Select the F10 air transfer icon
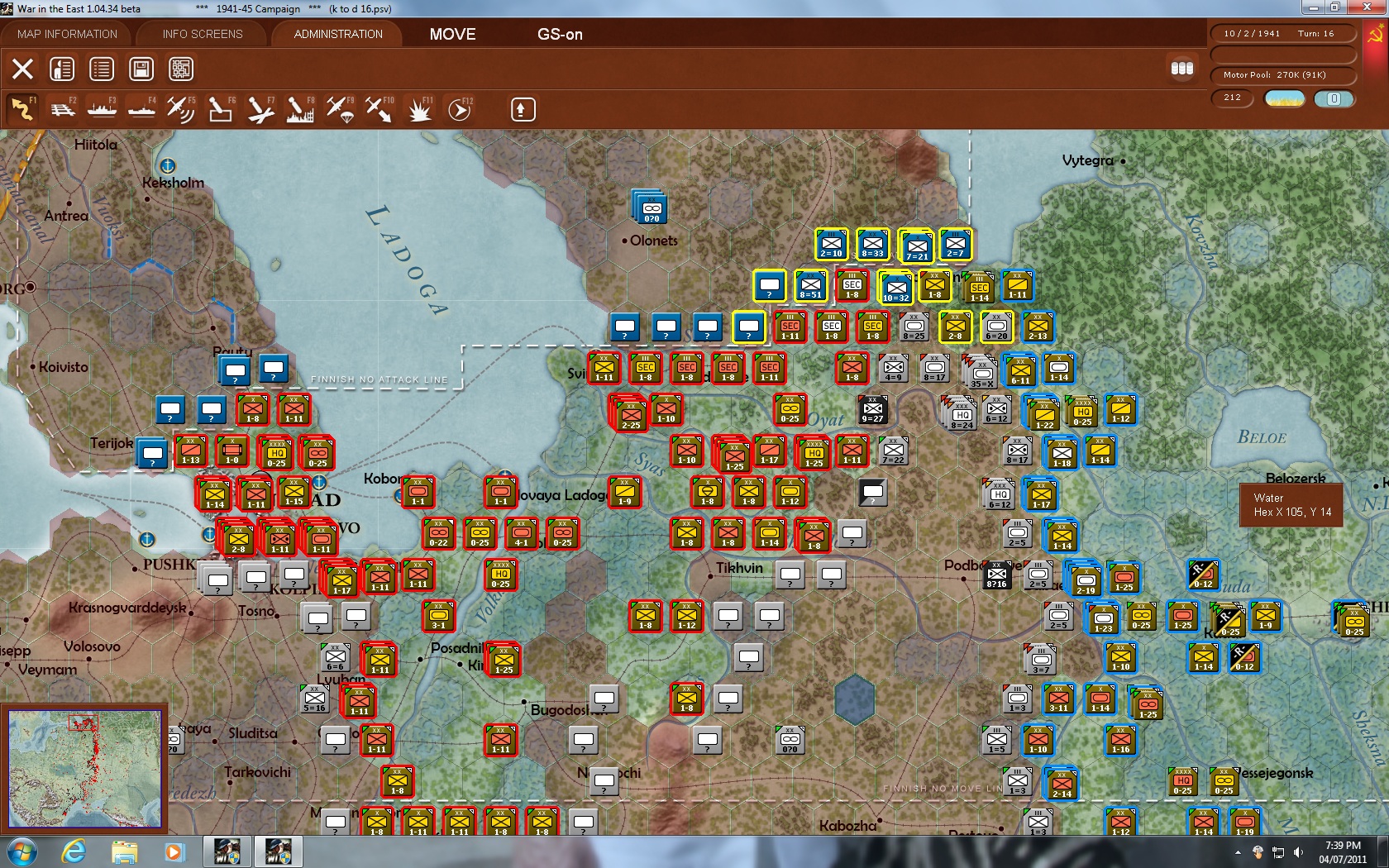 click(x=379, y=108)
